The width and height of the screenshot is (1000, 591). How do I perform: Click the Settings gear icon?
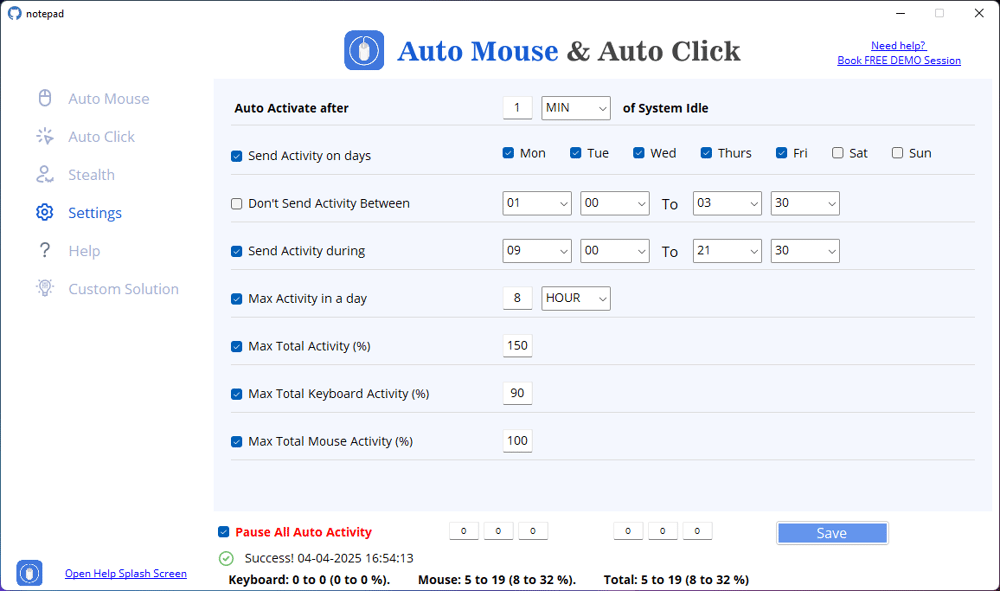coord(44,213)
